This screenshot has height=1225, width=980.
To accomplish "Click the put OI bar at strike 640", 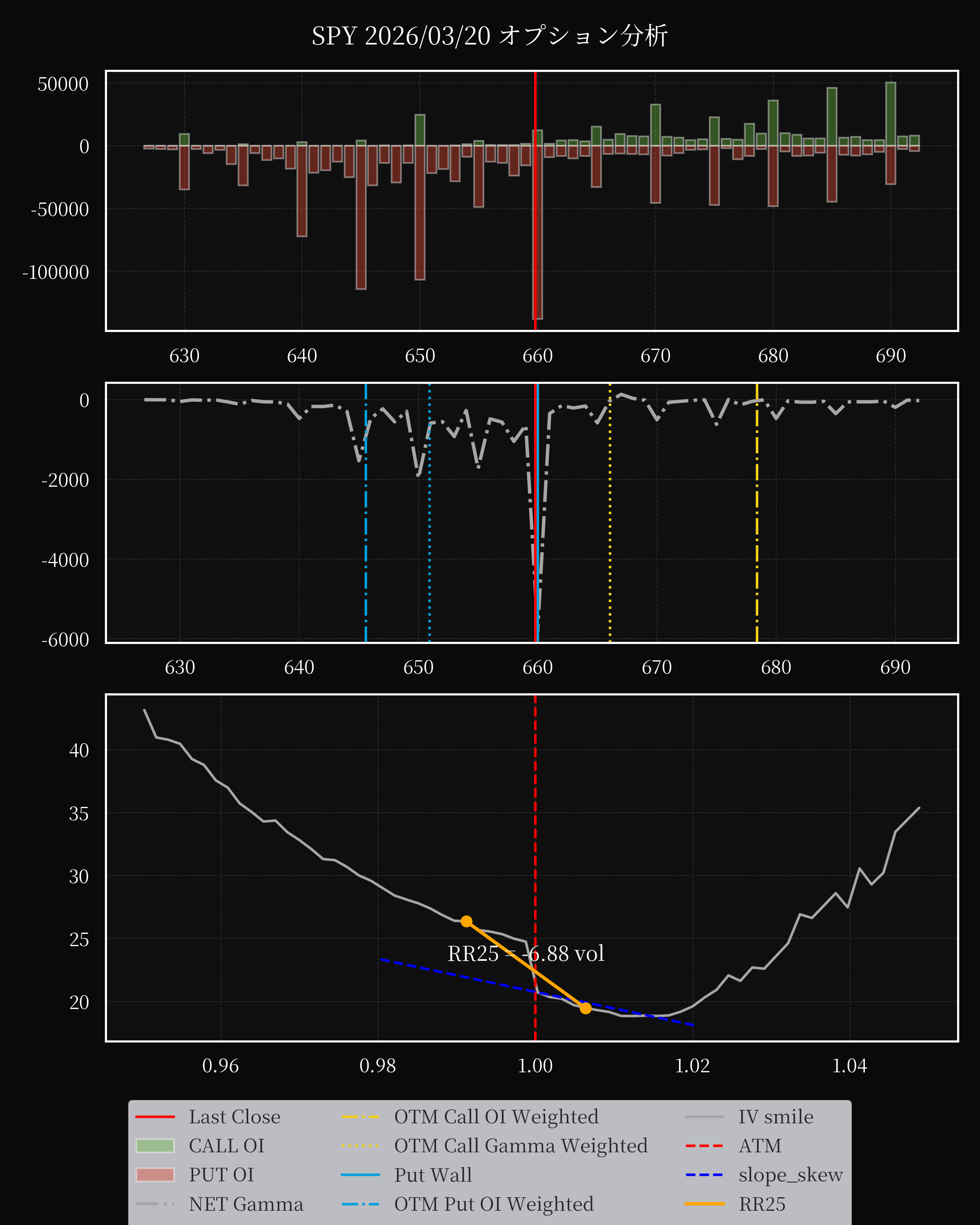I will click(x=302, y=191).
